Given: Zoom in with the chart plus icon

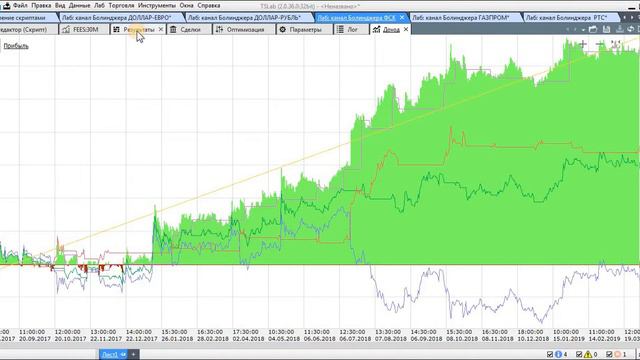Looking at the screenshot, I should pyautogui.click(x=583, y=44).
